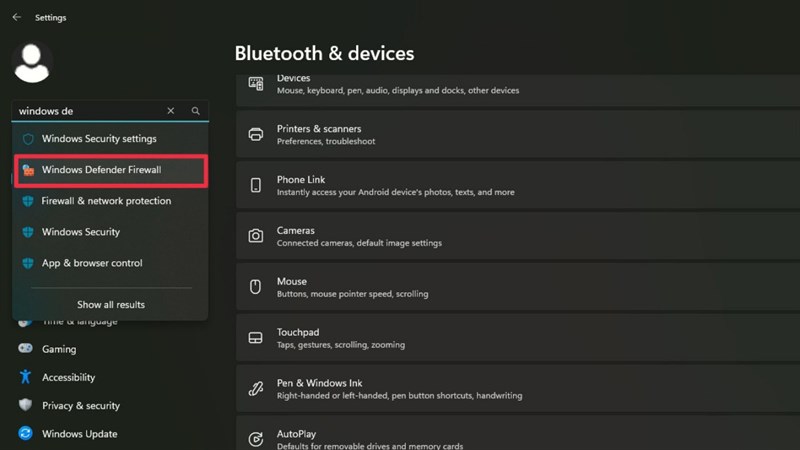Click the Mouse icon
This screenshot has width=800, height=450.
[256, 287]
